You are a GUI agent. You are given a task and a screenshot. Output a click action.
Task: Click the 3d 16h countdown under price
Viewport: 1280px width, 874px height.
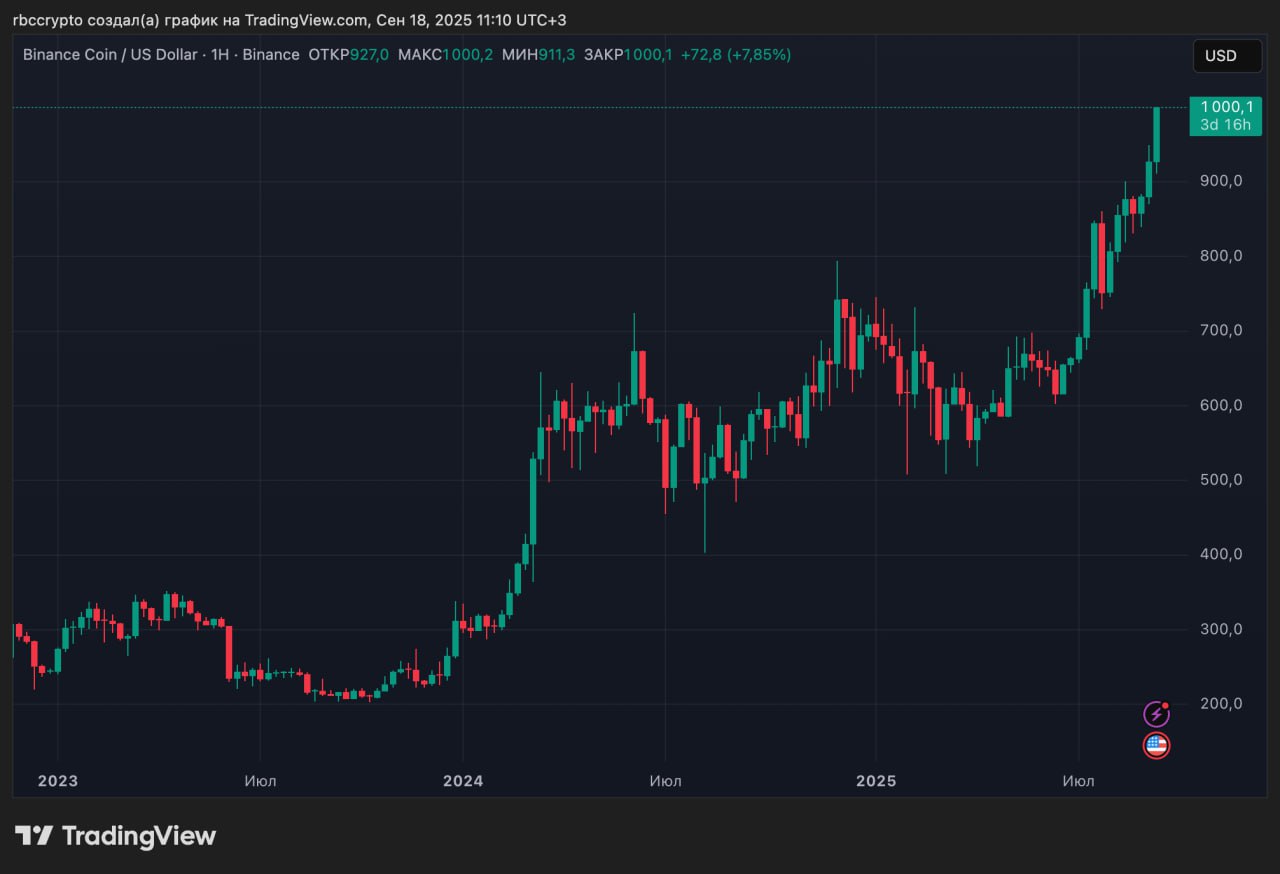(x=1225, y=125)
